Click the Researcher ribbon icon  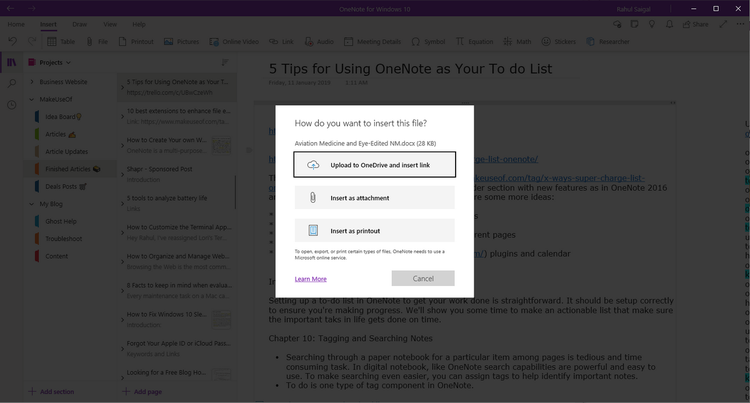point(591,42)
